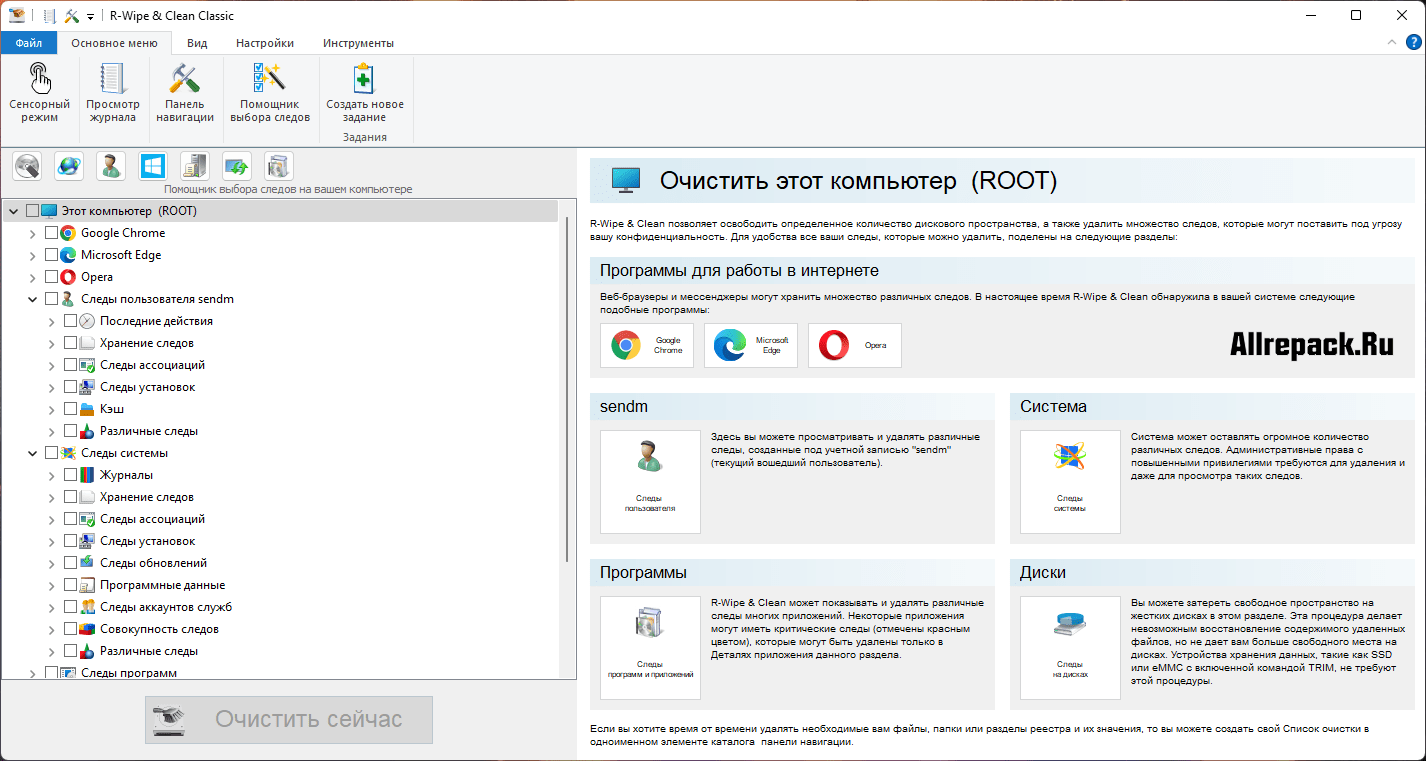The image size is (1426, 761).
Task: Click Очистить сейчас button
Action: coord(289,720)
